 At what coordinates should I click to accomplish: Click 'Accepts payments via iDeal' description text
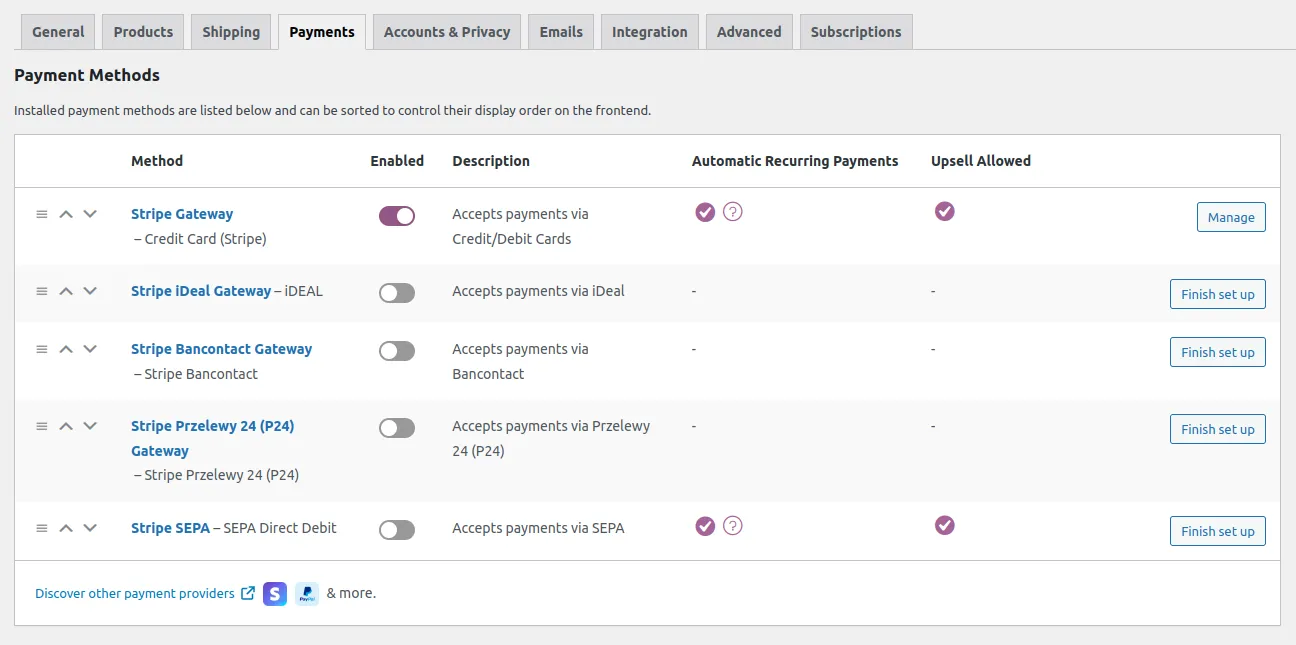538,291
